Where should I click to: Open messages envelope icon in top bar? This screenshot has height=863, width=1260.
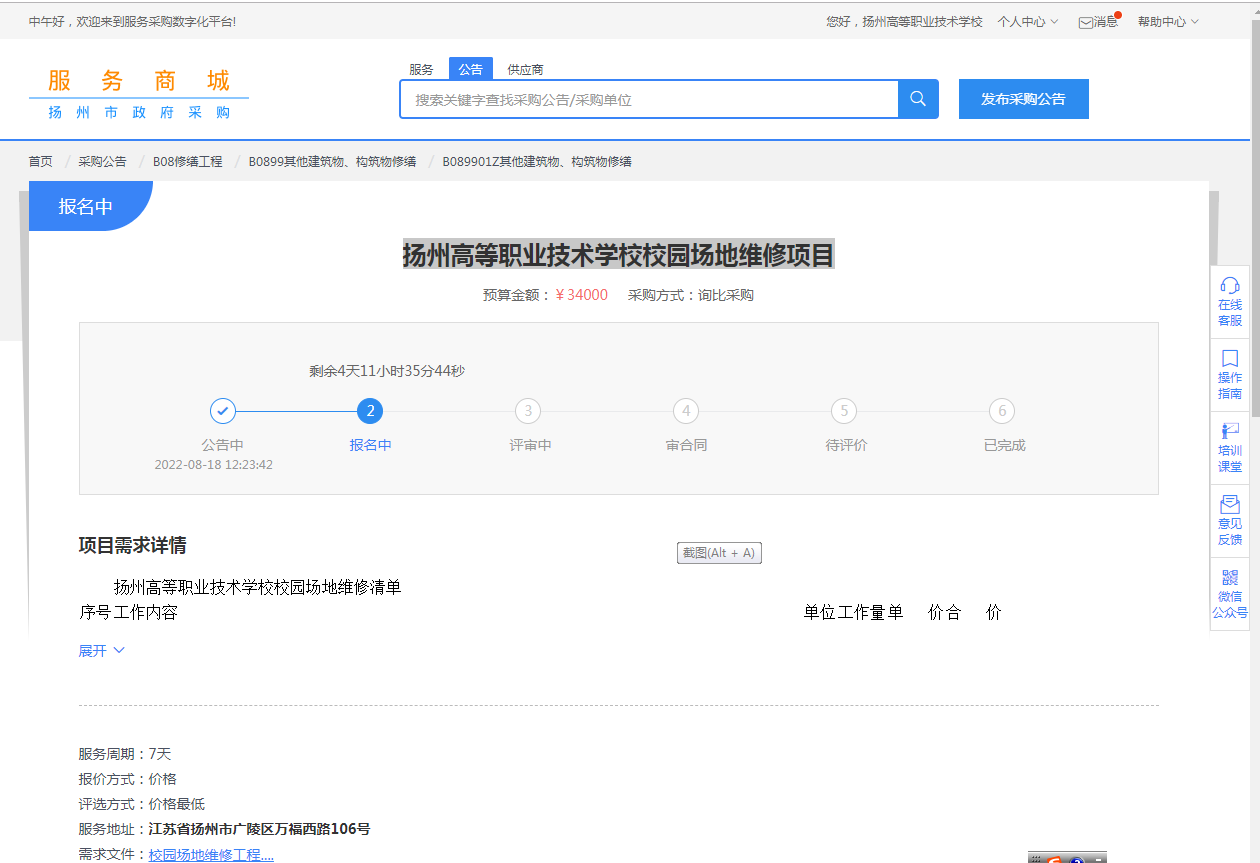coord(1085,22)
